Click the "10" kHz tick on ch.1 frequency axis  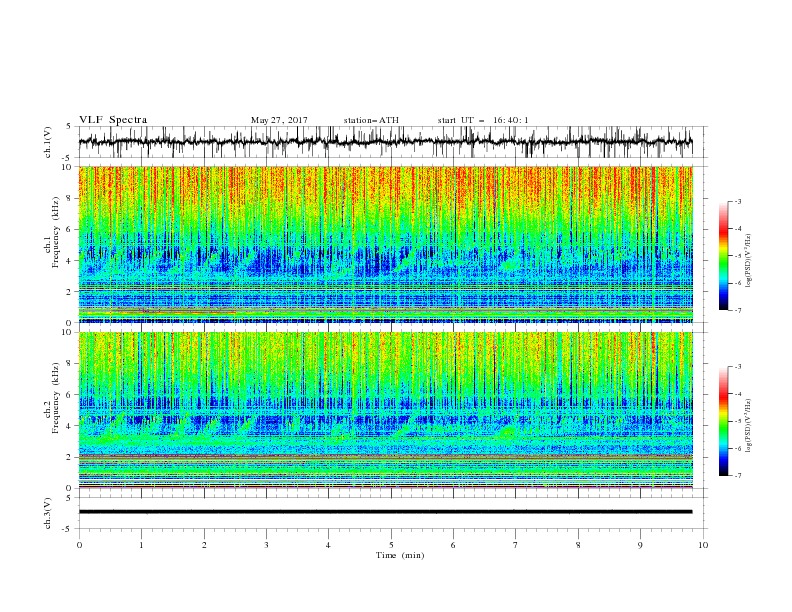[x=68, y=167]
